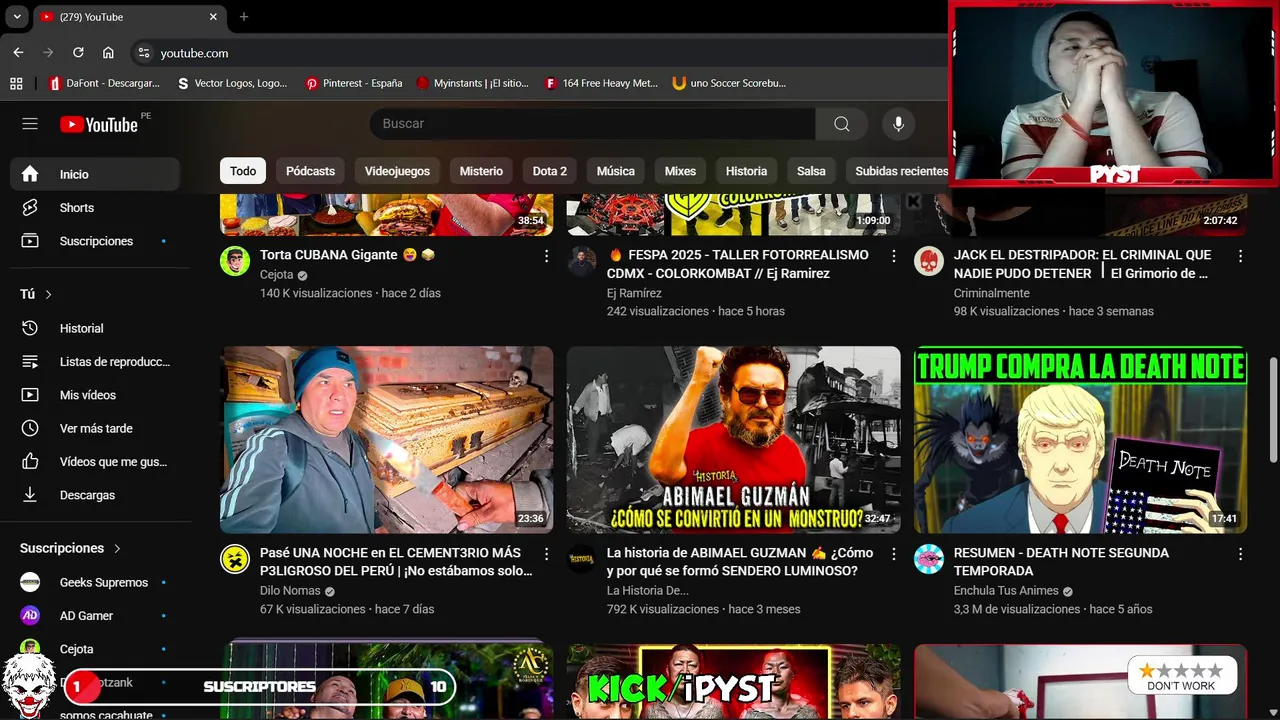Open Descargas in sidebar

tap(95, 495)
